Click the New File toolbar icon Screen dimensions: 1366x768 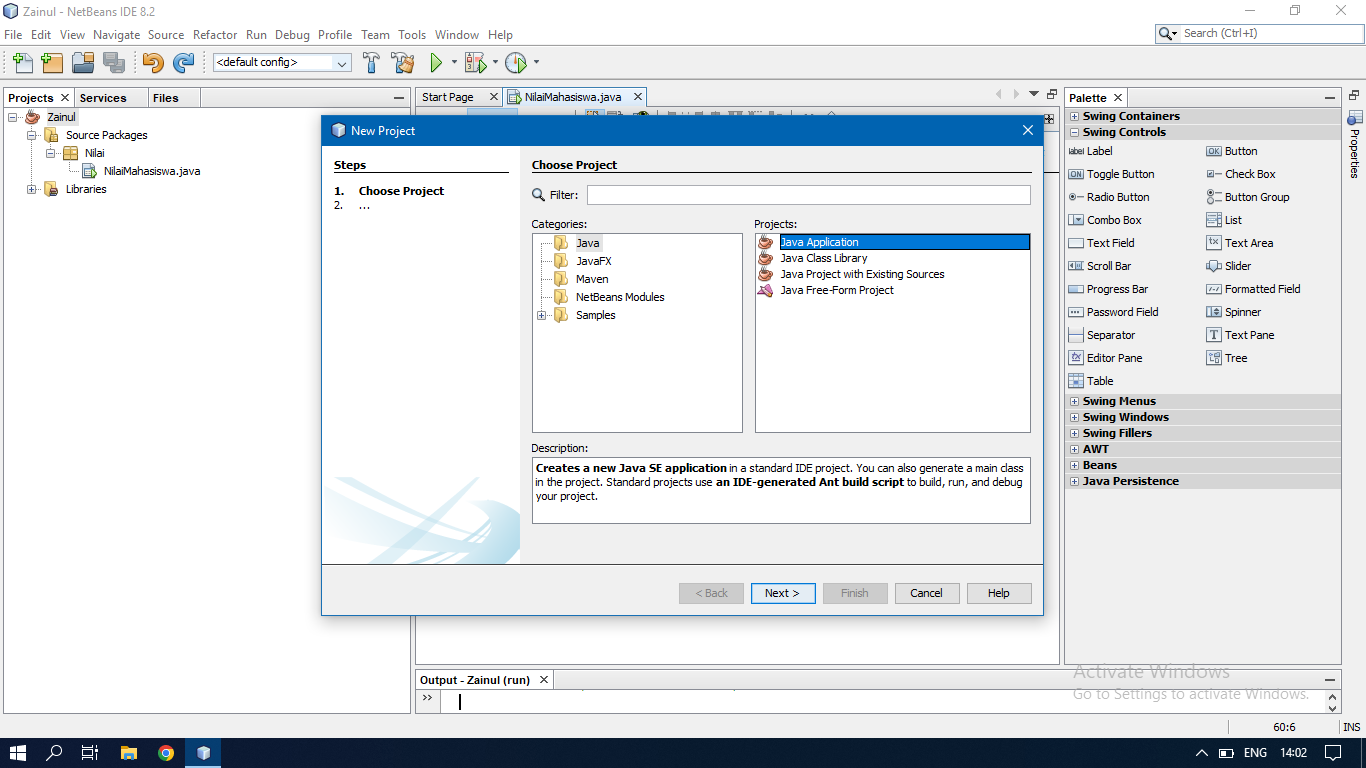(x=22, y=63)
